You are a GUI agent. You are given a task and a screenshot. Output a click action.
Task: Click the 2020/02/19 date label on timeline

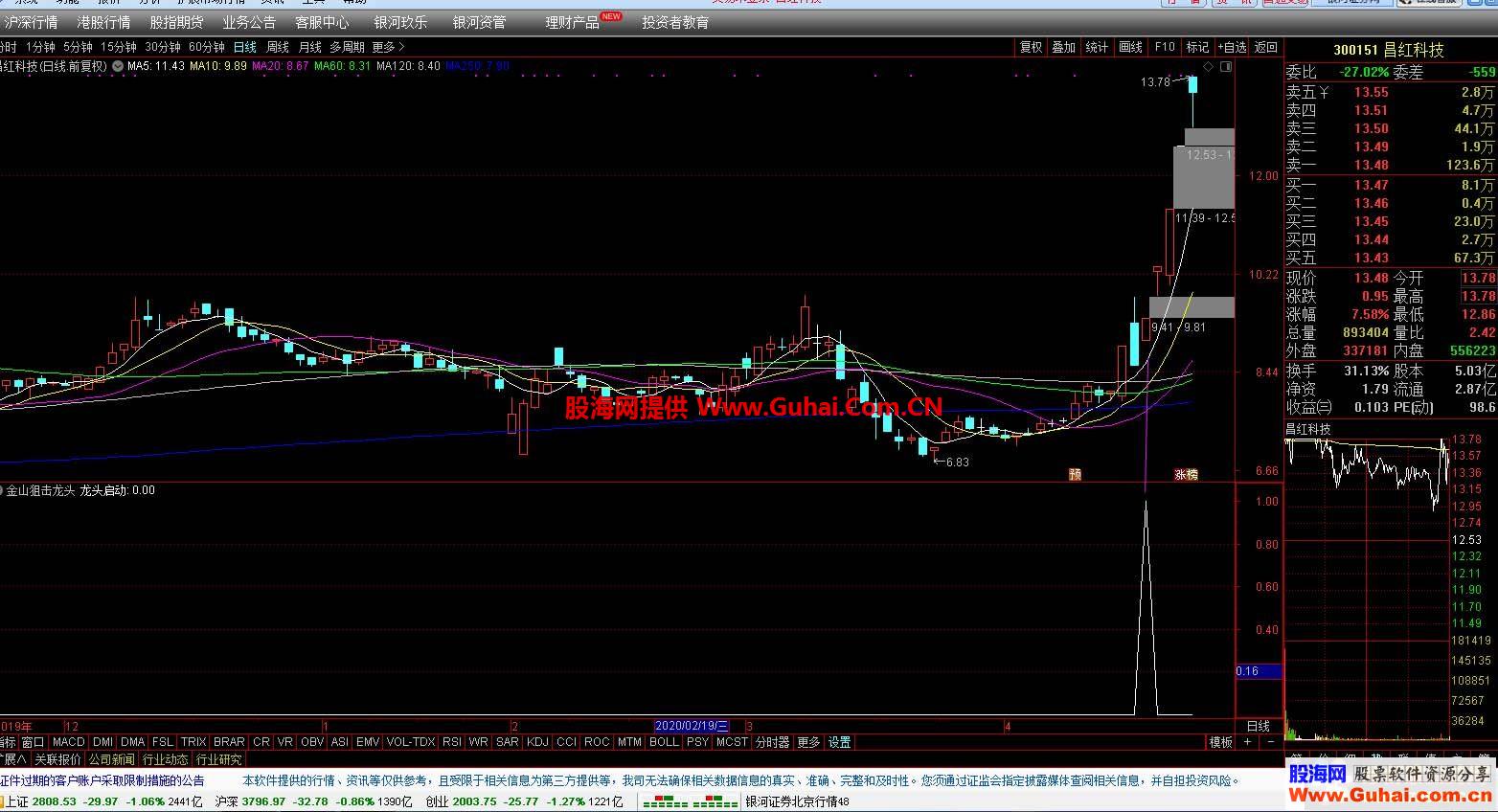coord(692,726)
